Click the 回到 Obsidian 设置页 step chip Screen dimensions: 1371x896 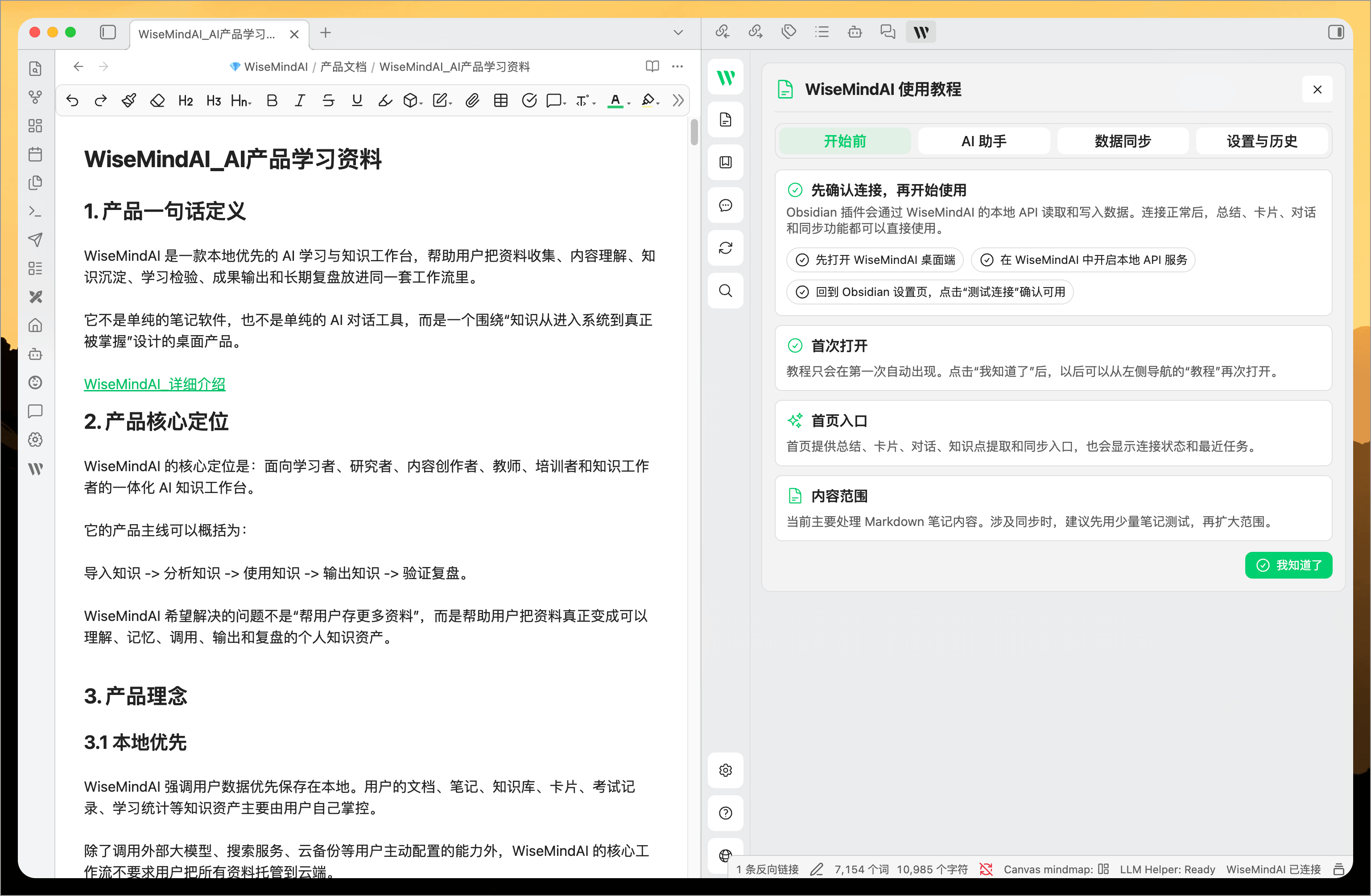tap(929, 292)
